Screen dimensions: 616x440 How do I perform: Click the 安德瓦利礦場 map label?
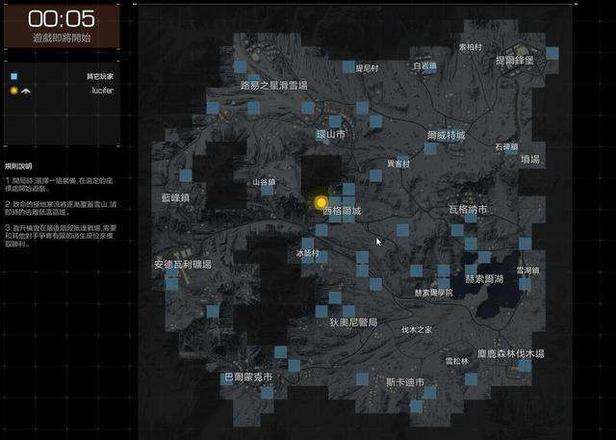183,264
